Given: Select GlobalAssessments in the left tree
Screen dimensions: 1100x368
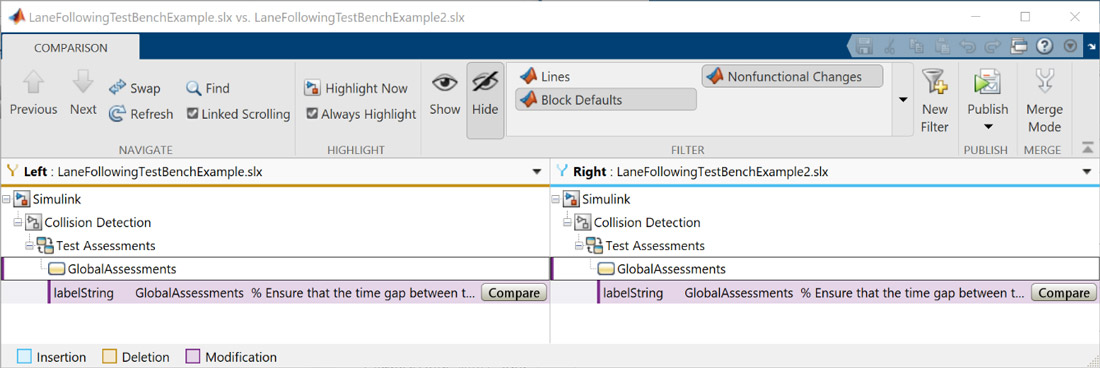Looking at the screenshot, I should [x=122, y=268].
